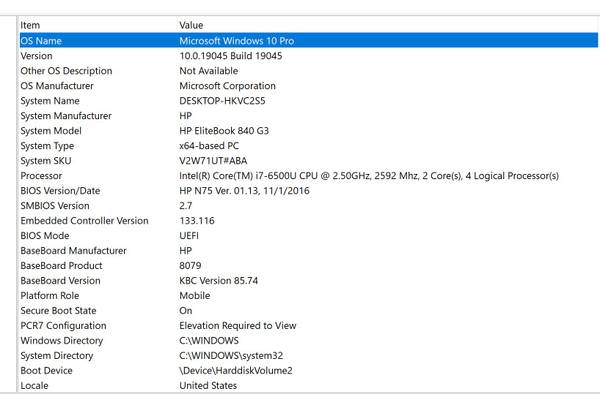
Task: Click the UEFI value
Action: point(189,236)
